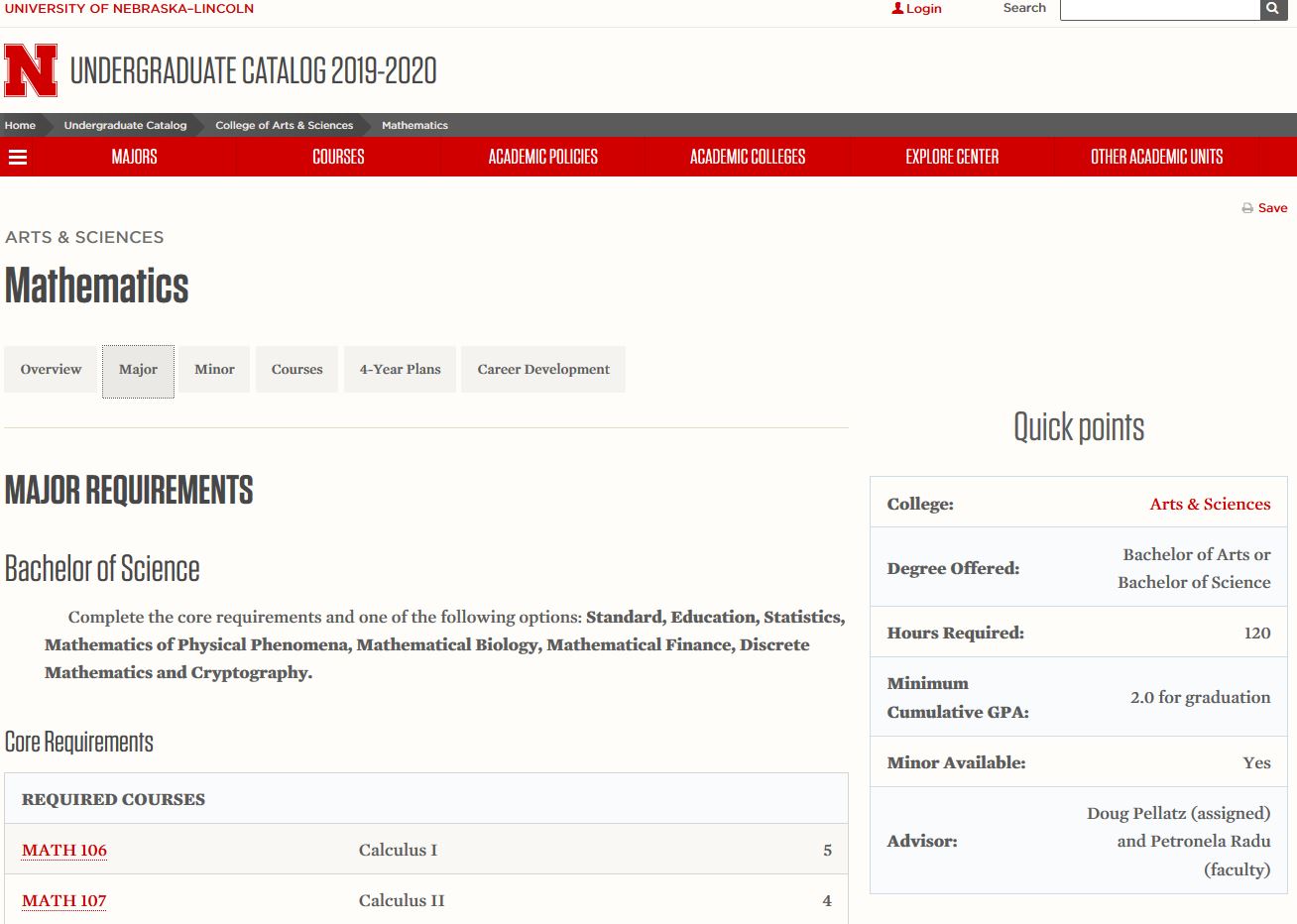Open the hamburger menu icon
This screenshot has width=1297, height=924.
pos(18,157)
